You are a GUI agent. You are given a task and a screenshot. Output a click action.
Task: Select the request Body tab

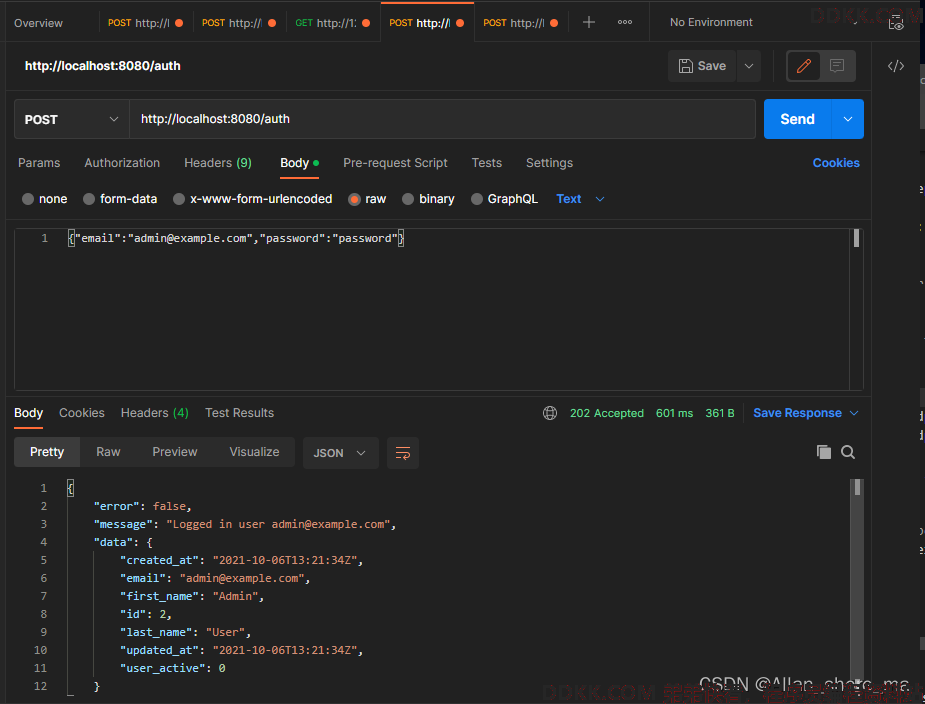pos(299,163)
